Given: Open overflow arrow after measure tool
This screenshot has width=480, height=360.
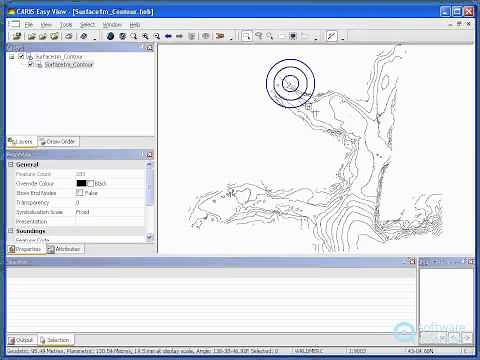Looking at the screenshot, I should pyautogui.click(x=343, y=37).
